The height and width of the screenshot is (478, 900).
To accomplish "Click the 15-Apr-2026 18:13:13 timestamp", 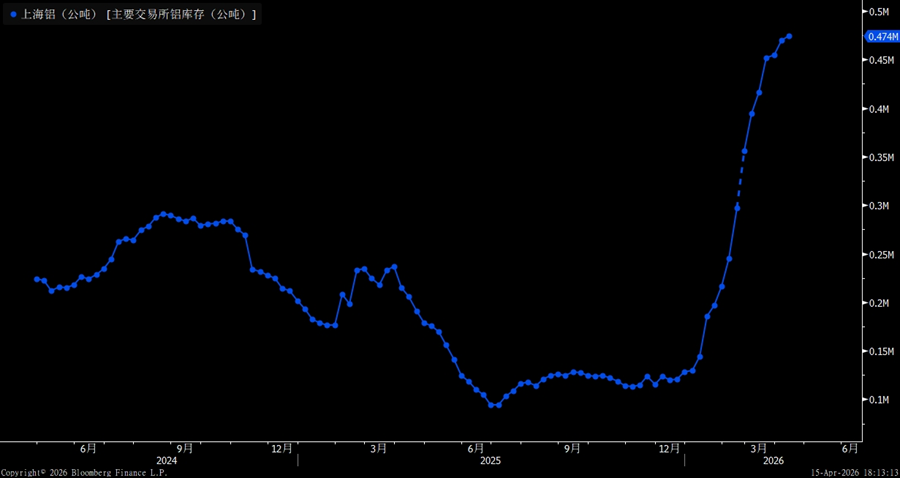I will [x=855, y=473].
